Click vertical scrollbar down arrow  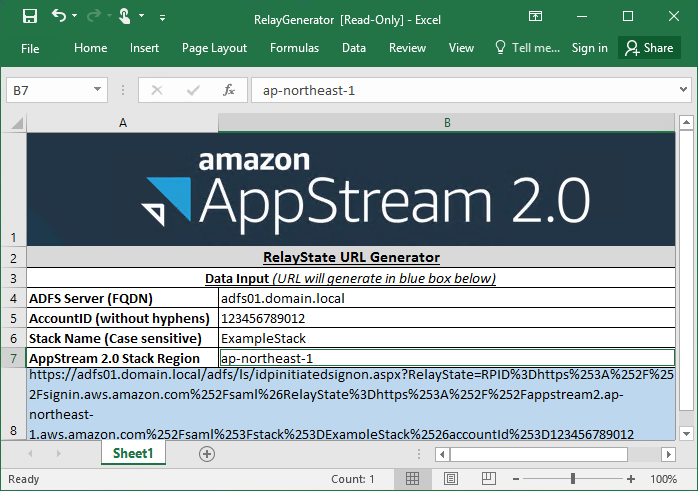[686, 433]
